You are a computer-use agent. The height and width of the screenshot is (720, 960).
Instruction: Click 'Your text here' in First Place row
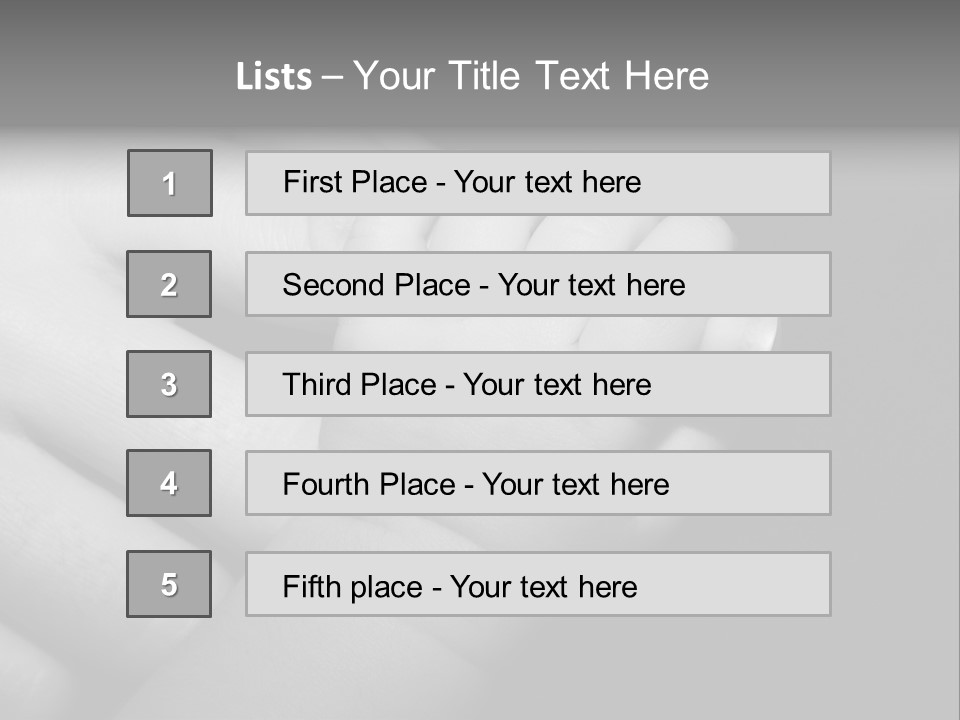tap(547, 182)
